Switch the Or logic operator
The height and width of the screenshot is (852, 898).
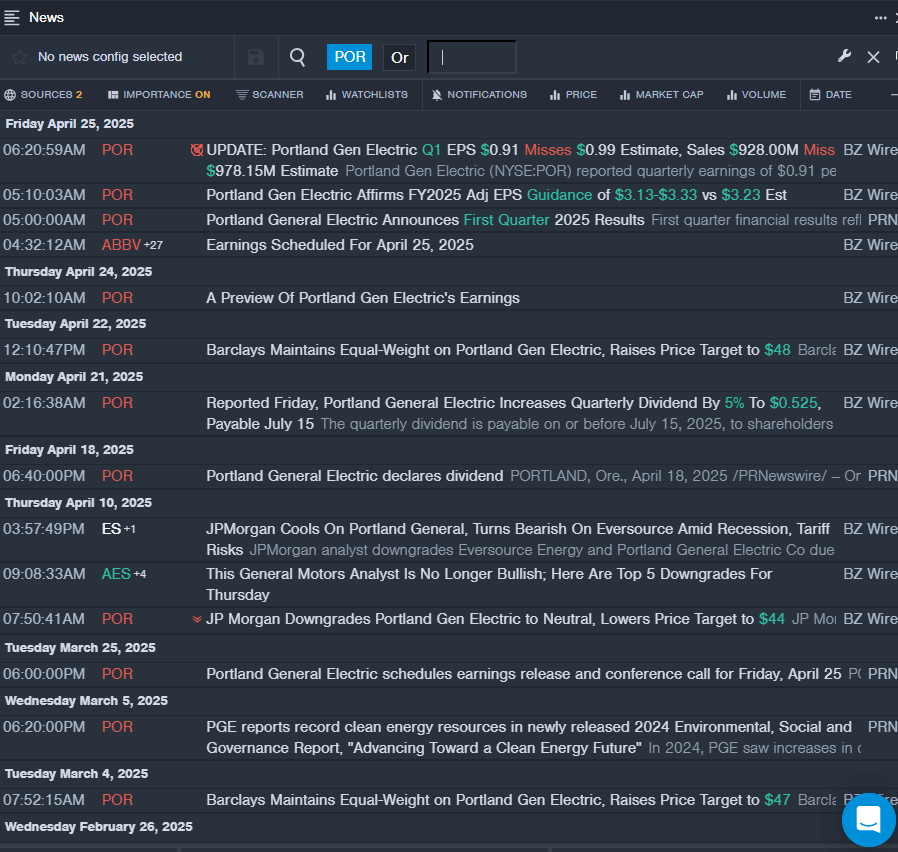click(399, 57)
